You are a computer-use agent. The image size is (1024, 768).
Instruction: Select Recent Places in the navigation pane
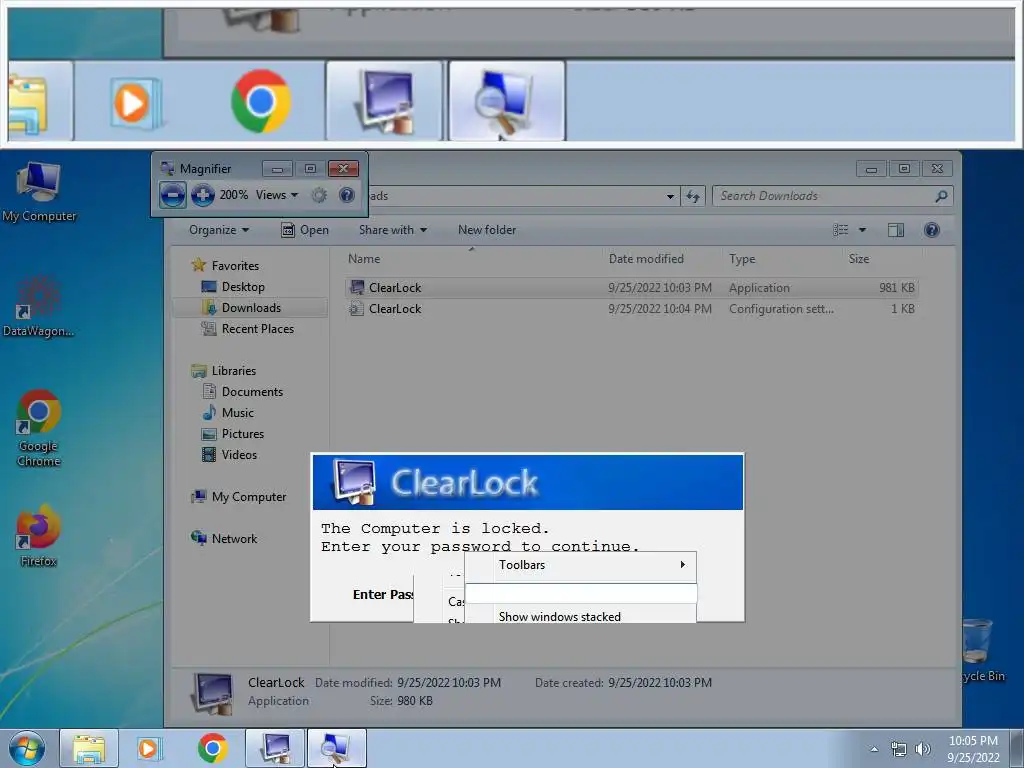[248, 328]
